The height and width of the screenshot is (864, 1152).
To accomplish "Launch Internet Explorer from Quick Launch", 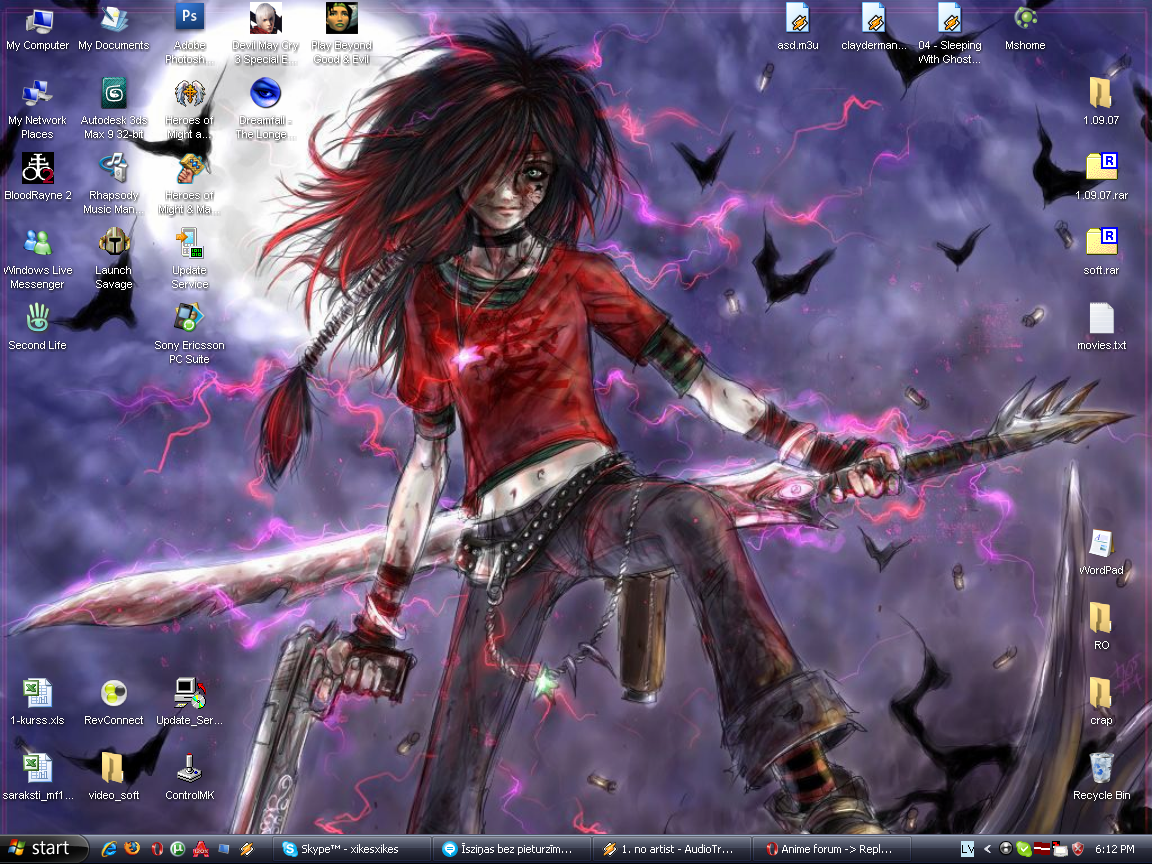I will click(109, 849).
